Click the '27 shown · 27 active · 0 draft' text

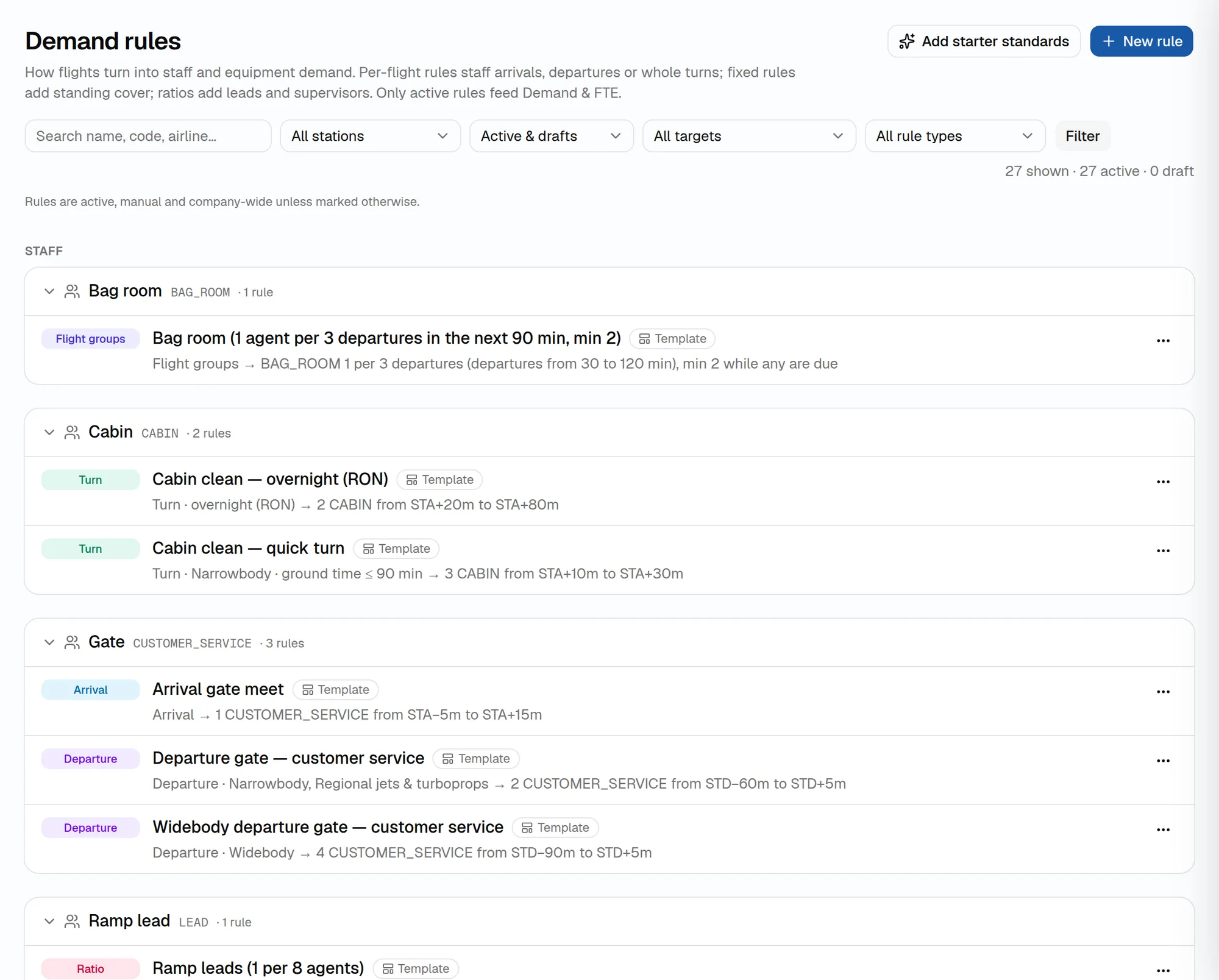(x=1099, y=171)
